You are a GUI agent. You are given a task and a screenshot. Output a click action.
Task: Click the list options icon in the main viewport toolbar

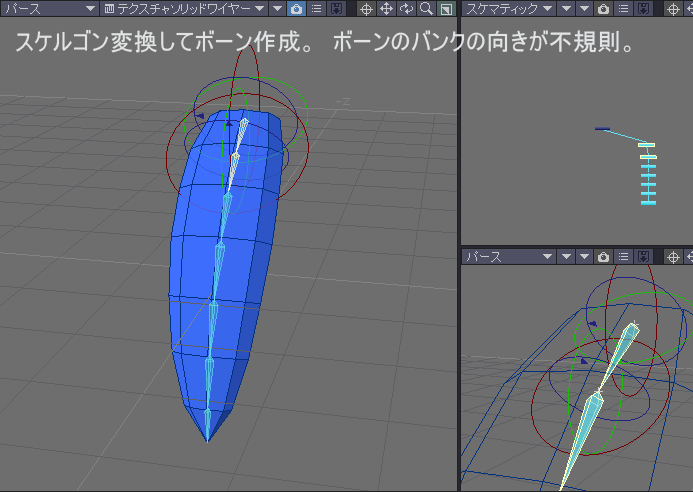coord(316,8)
